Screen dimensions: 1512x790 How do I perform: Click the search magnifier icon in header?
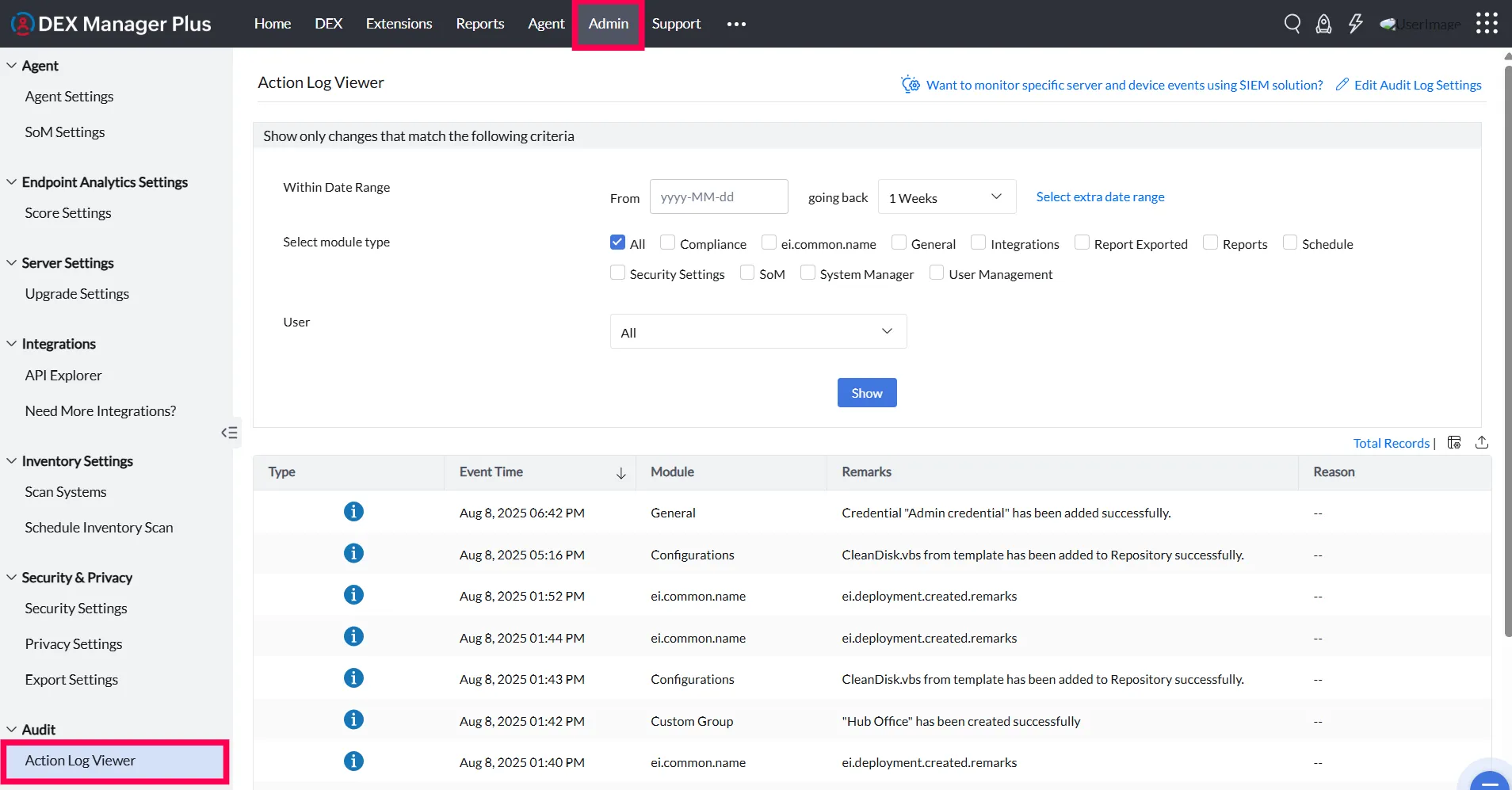click(1292, 24)
